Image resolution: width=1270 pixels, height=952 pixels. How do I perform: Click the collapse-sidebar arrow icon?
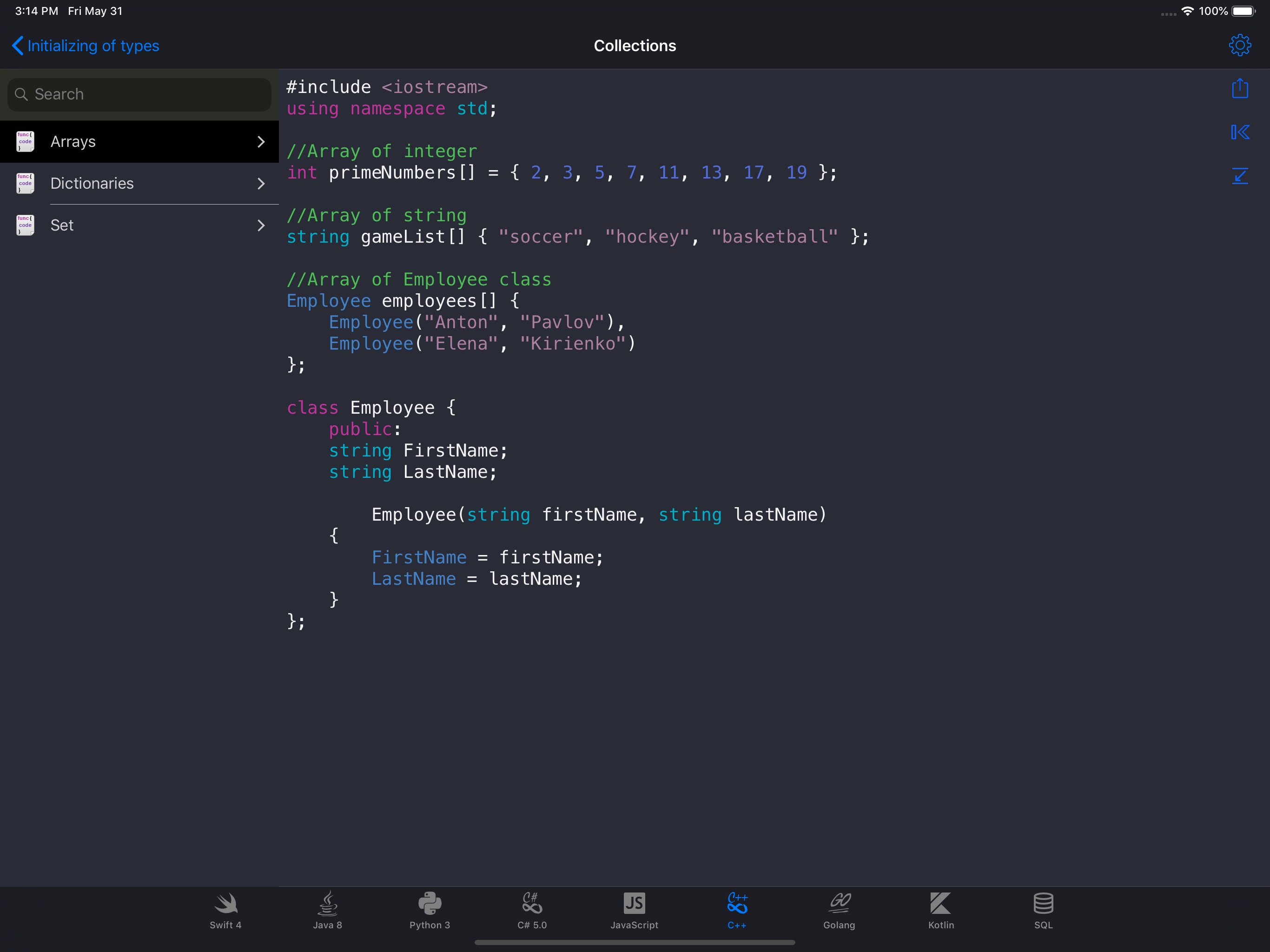[1240, 132]
